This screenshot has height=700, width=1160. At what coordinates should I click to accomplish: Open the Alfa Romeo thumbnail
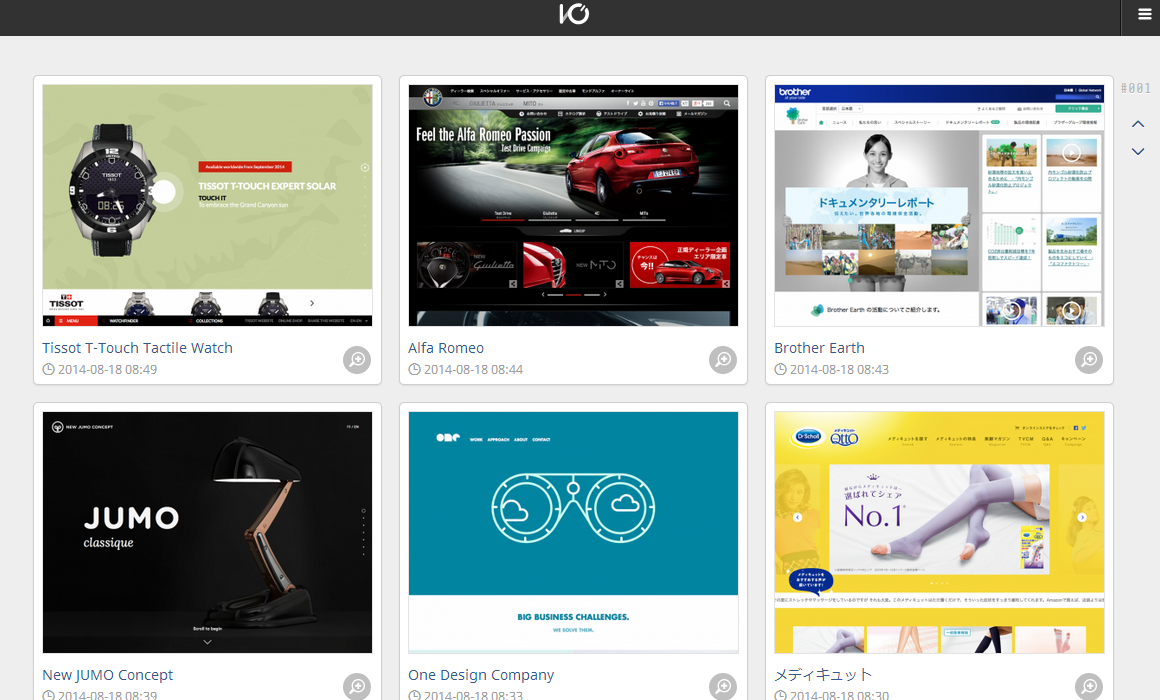click(573, 205)
